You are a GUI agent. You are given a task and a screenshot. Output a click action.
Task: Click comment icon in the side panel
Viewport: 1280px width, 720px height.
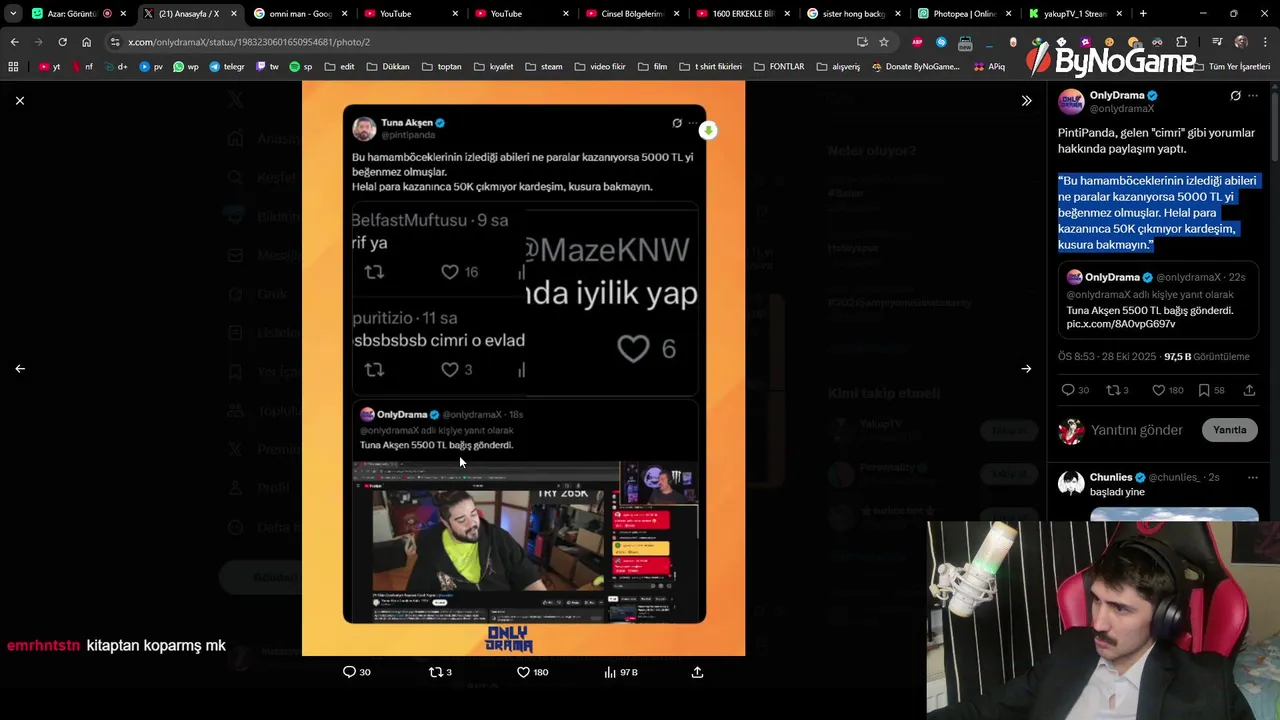[x=1068, y=390]
